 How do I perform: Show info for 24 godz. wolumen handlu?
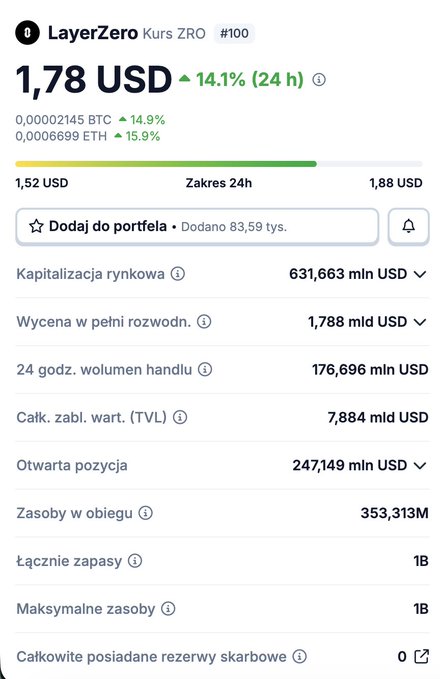point(205,369)
